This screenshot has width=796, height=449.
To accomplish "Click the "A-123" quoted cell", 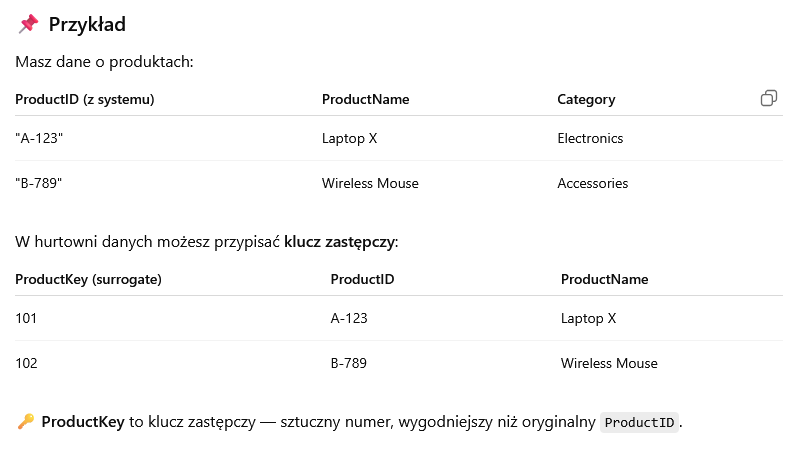I will coord(39,138).
